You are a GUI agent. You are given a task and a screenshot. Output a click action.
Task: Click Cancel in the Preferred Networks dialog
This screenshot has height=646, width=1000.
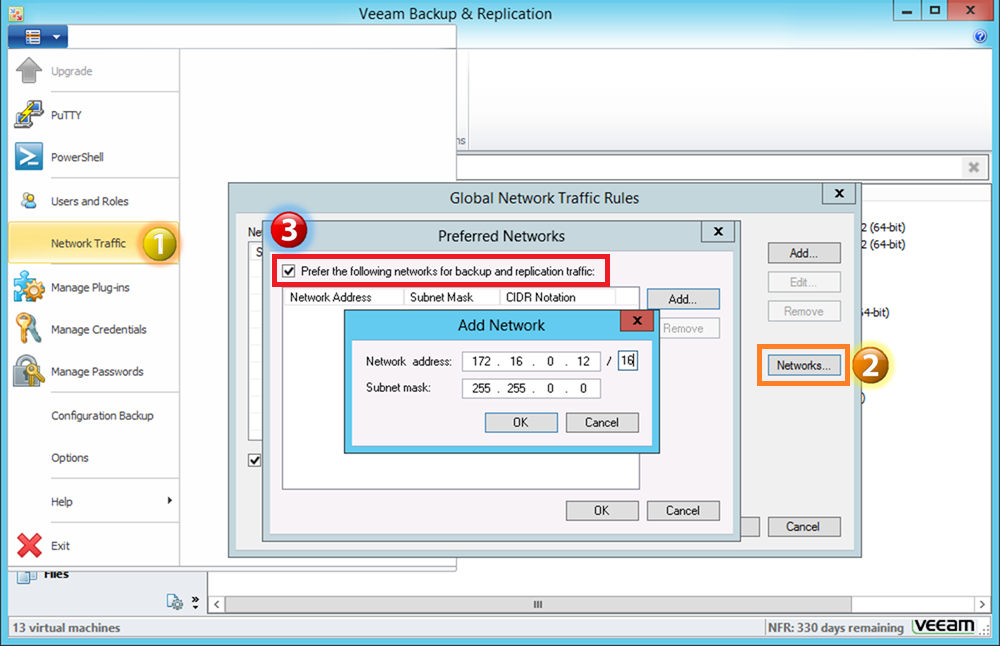click(683, 510)
